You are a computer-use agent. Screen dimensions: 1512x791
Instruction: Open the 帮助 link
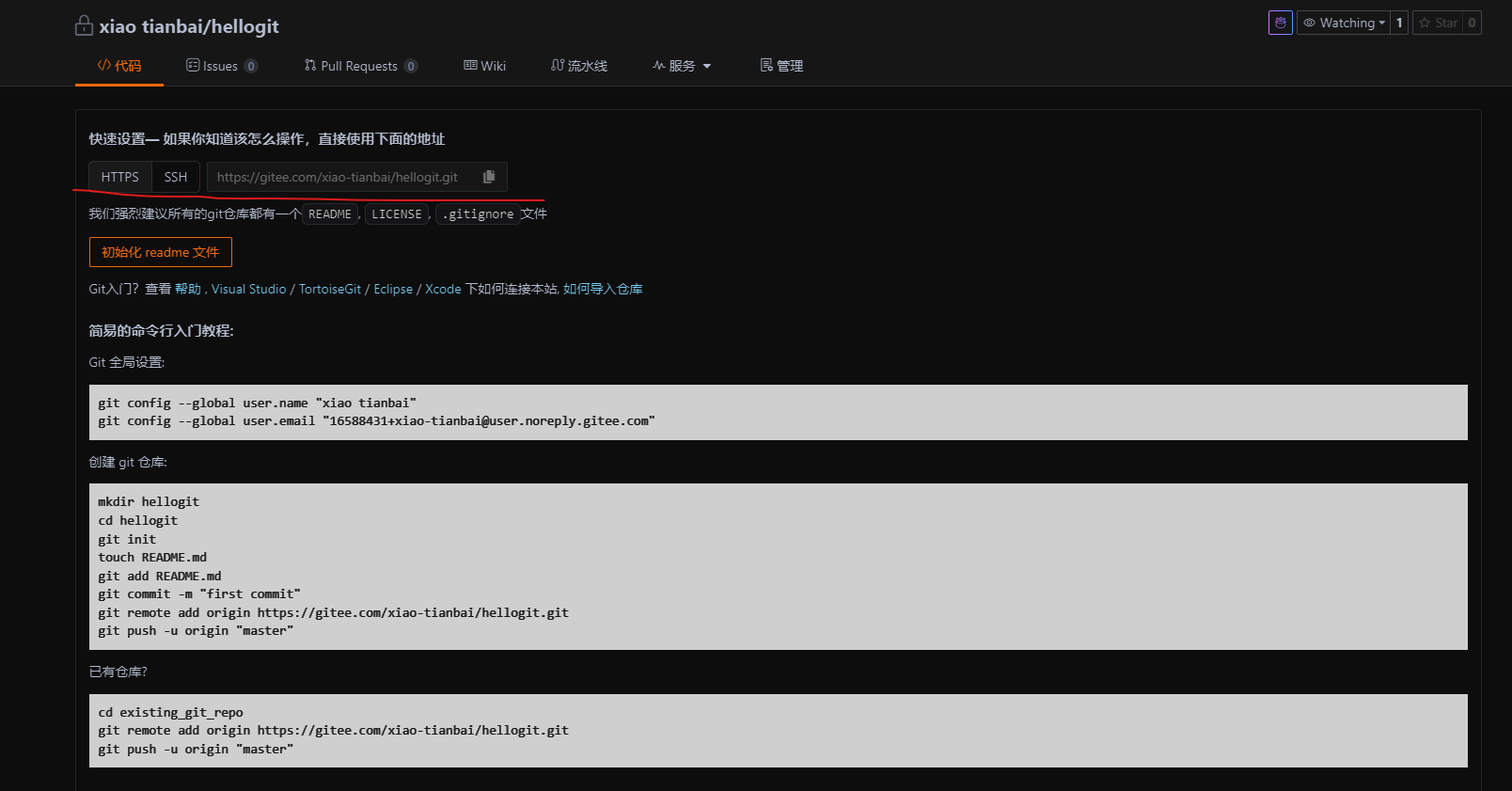[x=188, y=289]
